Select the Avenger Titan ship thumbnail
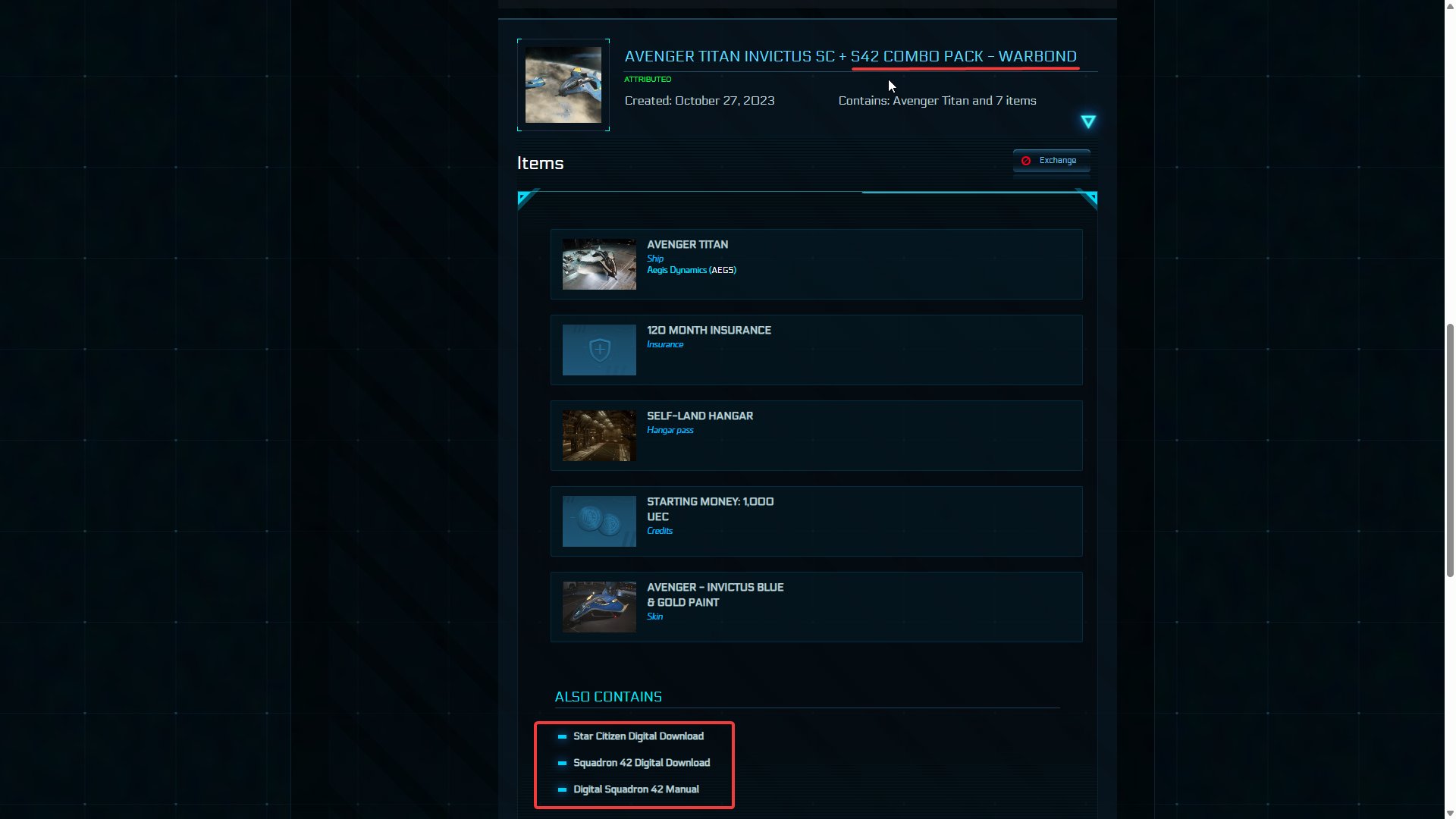 coord(599,264)
